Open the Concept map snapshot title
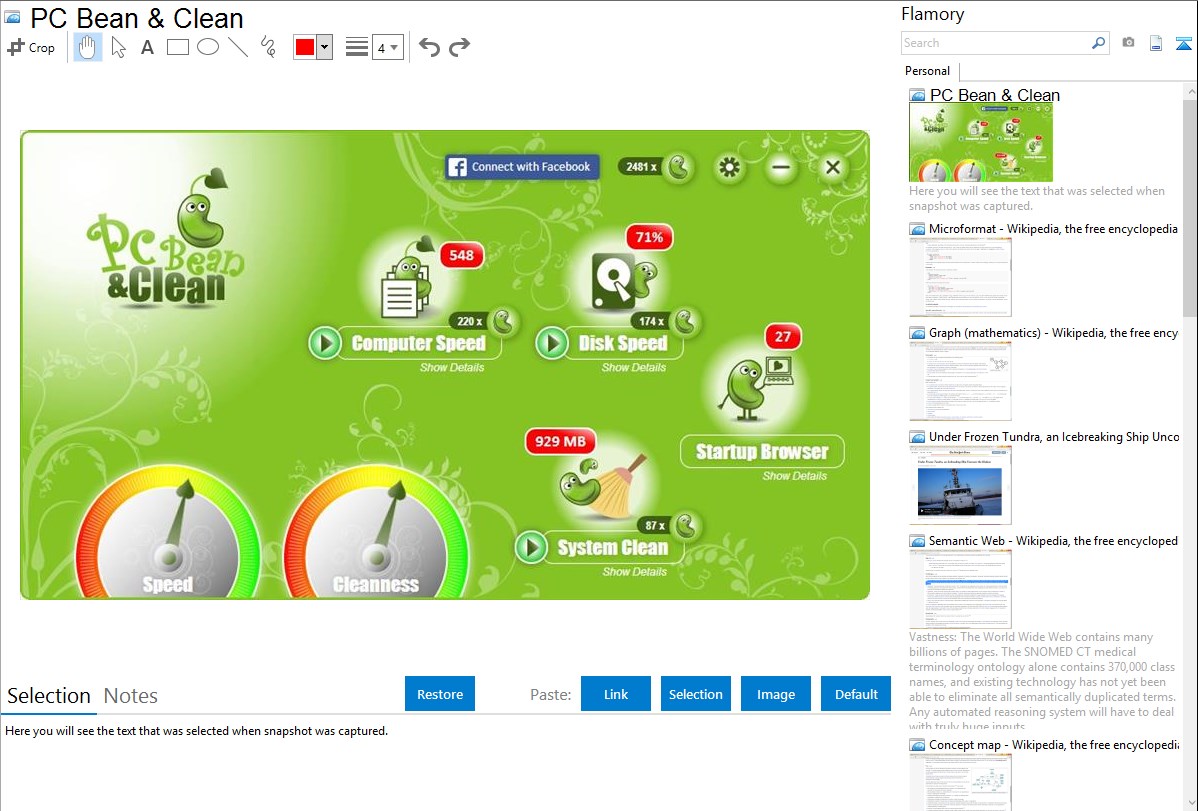Viewport: 1198px width, 811px height. click(1053, 744)
